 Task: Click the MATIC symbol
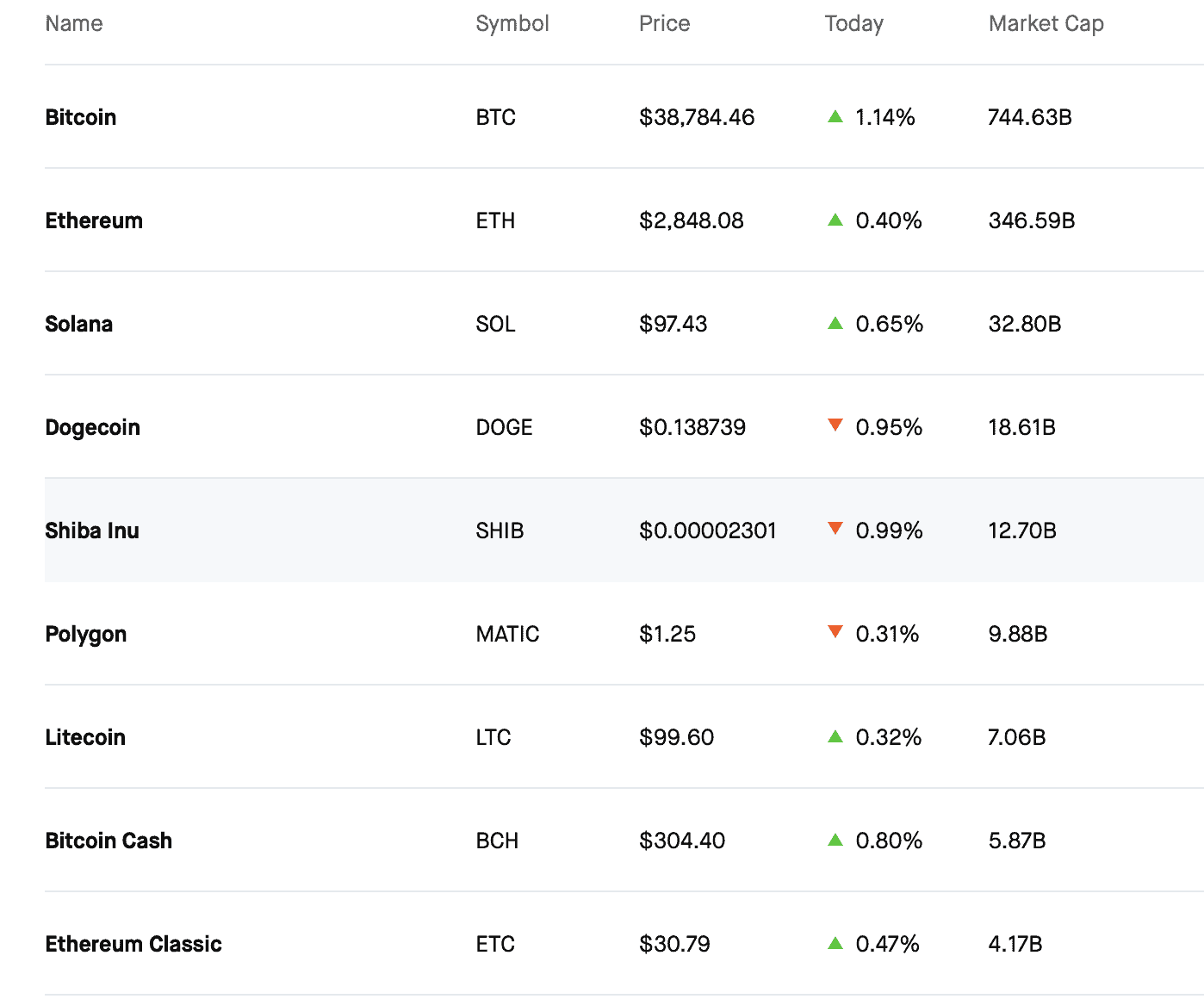tap(507, 634)
